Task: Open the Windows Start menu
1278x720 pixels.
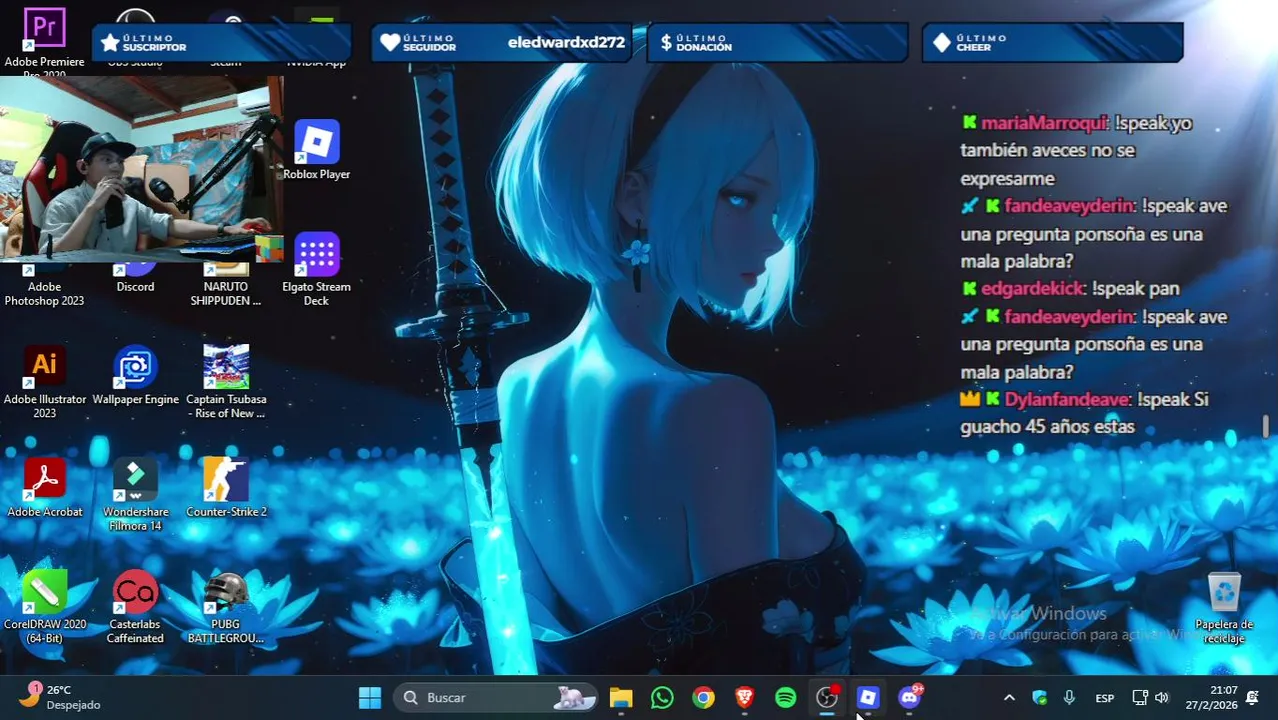Action: point(370,697)
